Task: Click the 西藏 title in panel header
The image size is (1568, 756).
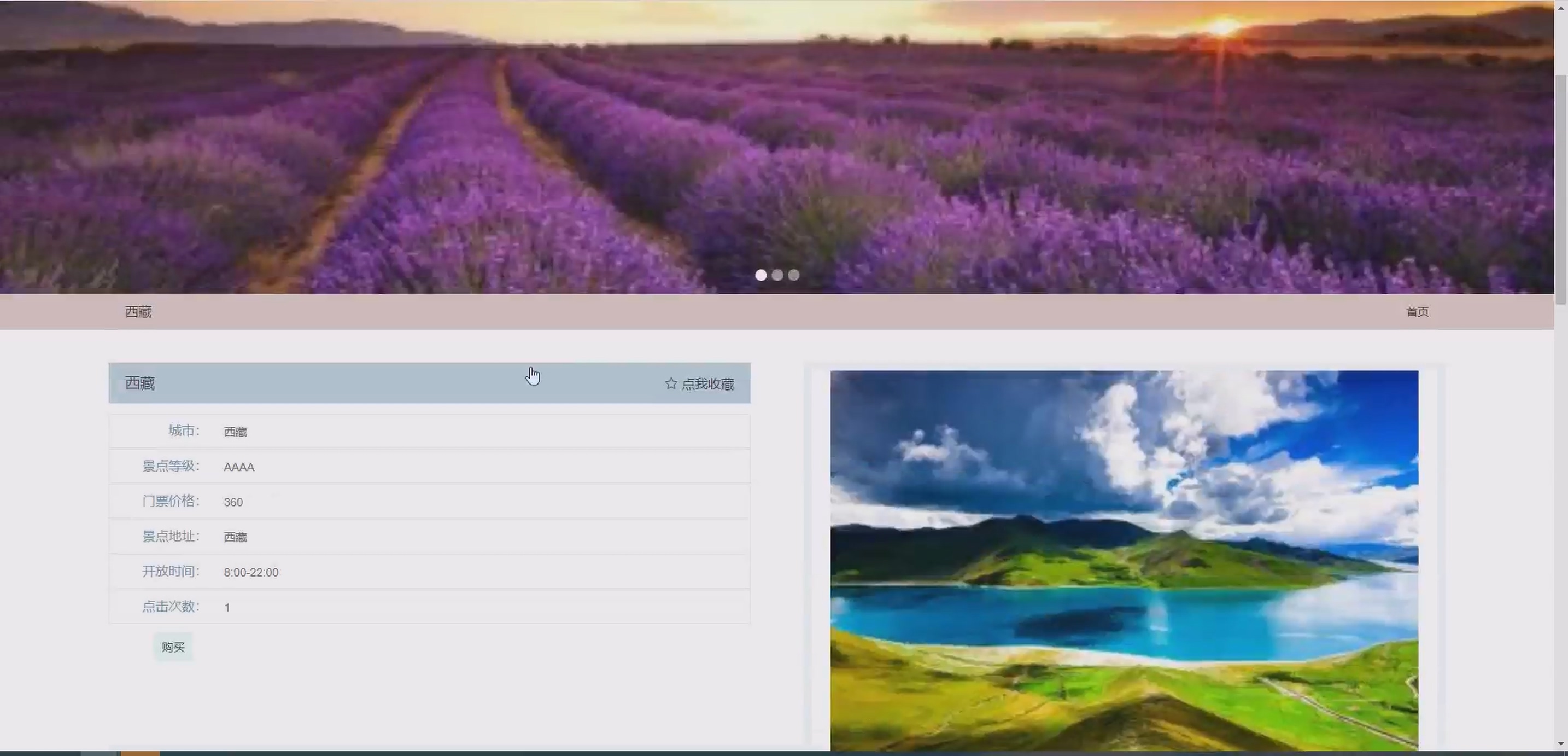Action: point(140,383)
